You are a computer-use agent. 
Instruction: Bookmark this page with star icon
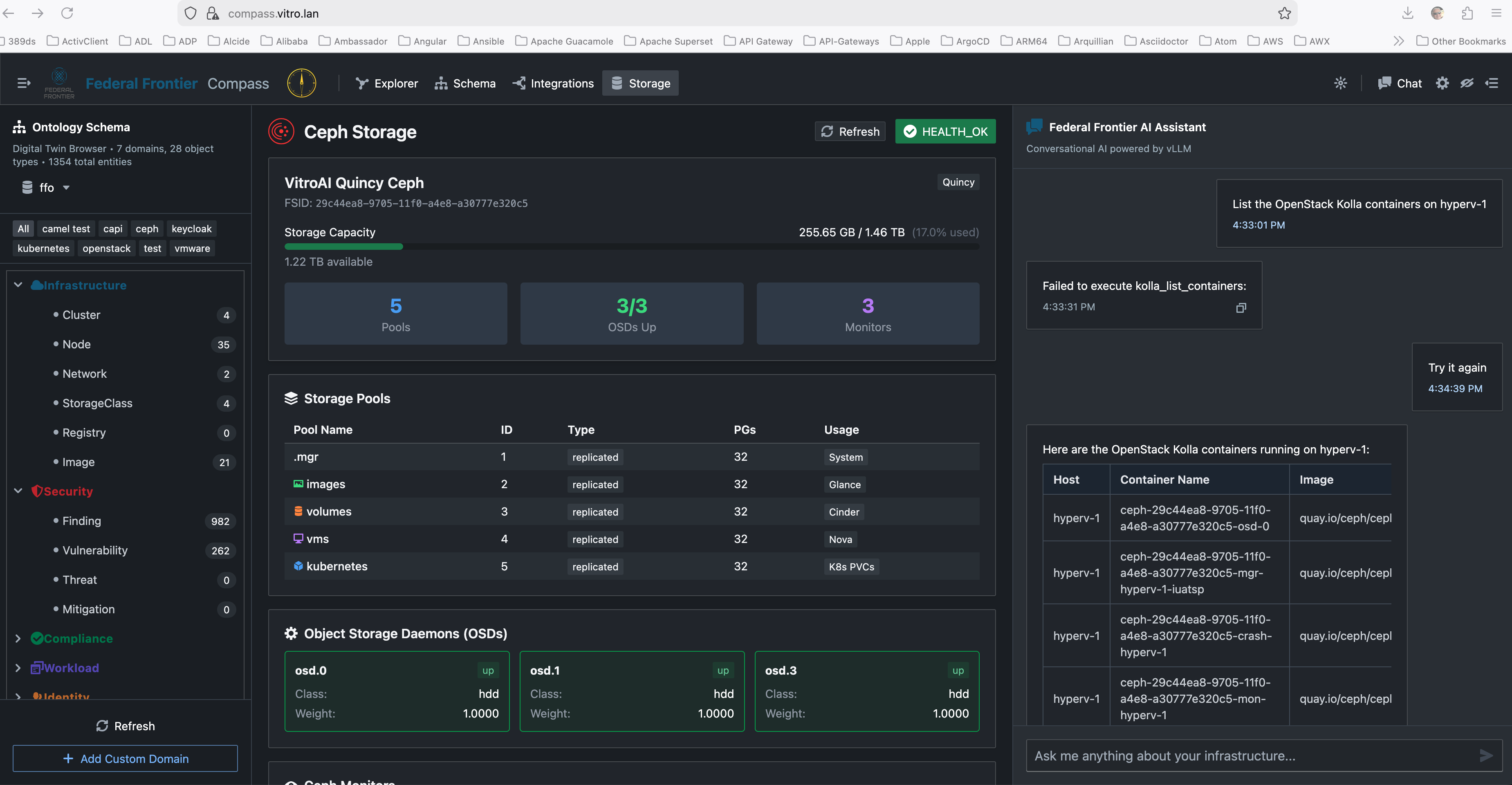[x=1285, y=13]
